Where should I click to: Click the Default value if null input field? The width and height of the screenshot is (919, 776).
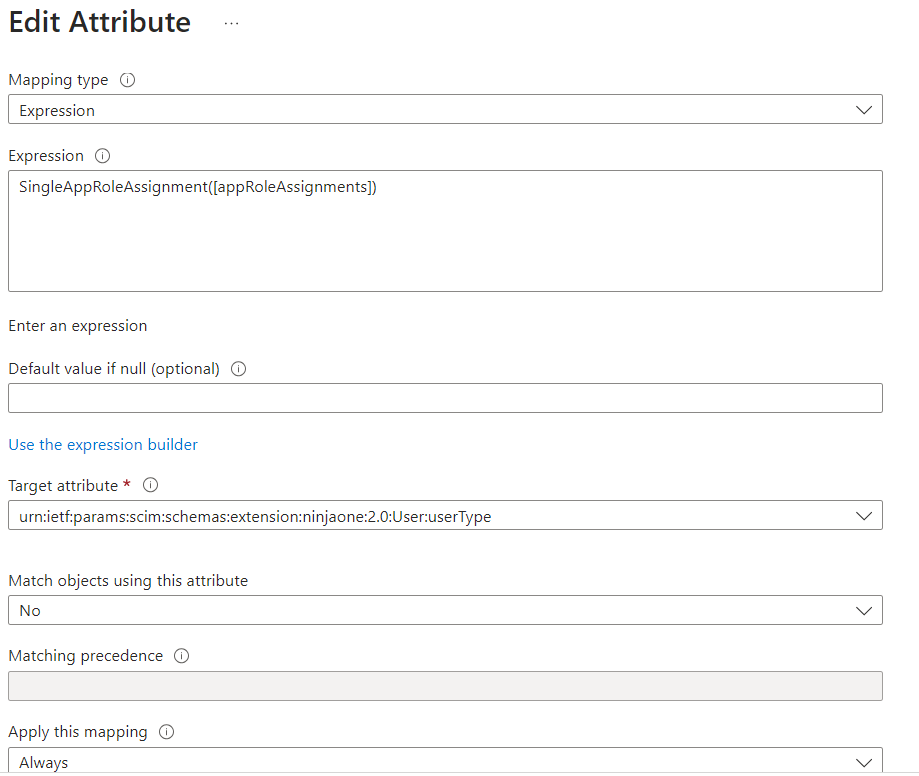(445, 398)
